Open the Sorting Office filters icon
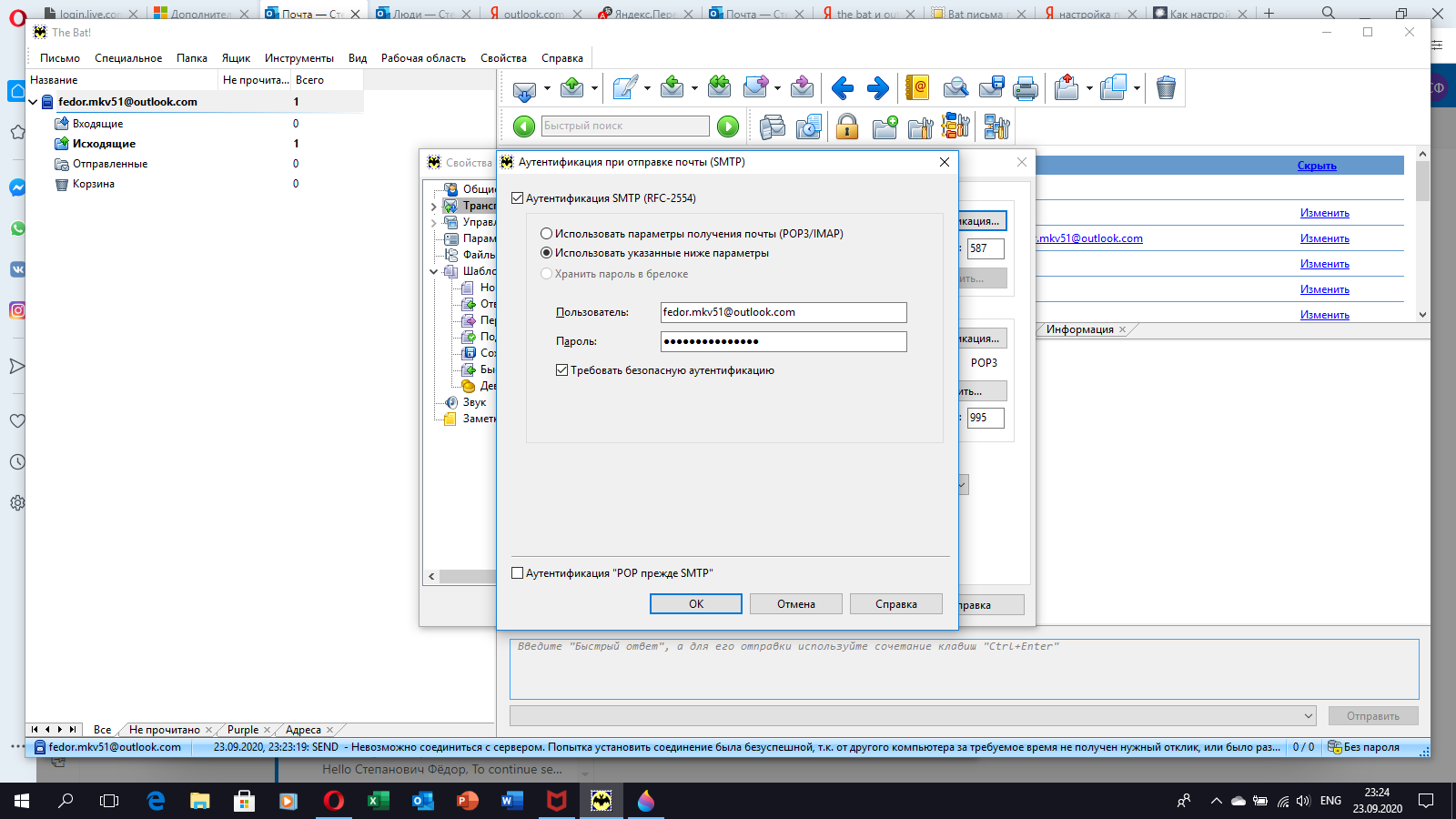Viewport: 1456px width, 819px height. 955,126
